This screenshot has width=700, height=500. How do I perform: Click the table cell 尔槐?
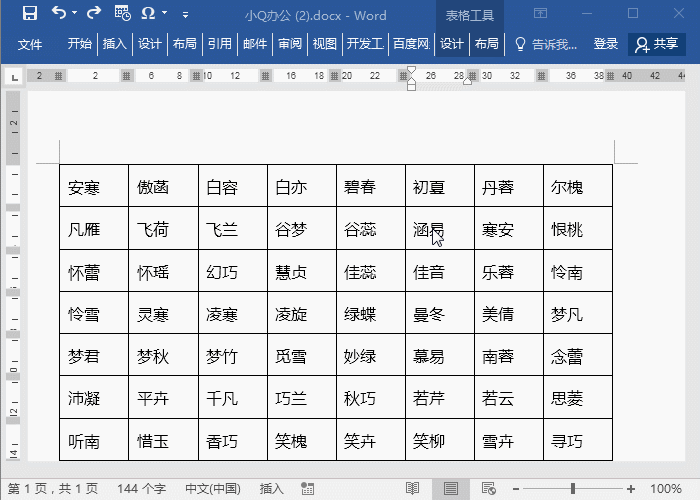tap(578, 186)
